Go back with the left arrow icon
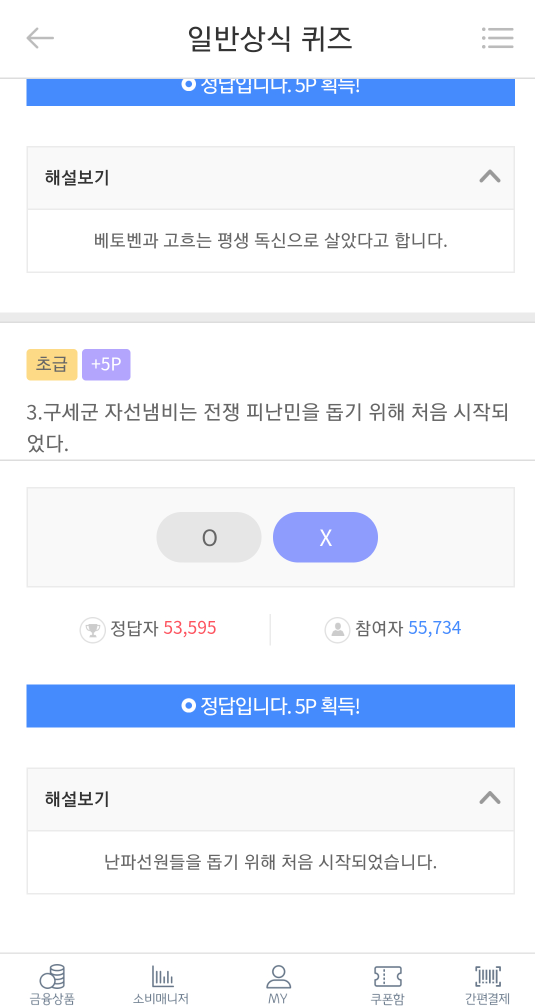Screen dimensions: 535x1006 point(40,38)
